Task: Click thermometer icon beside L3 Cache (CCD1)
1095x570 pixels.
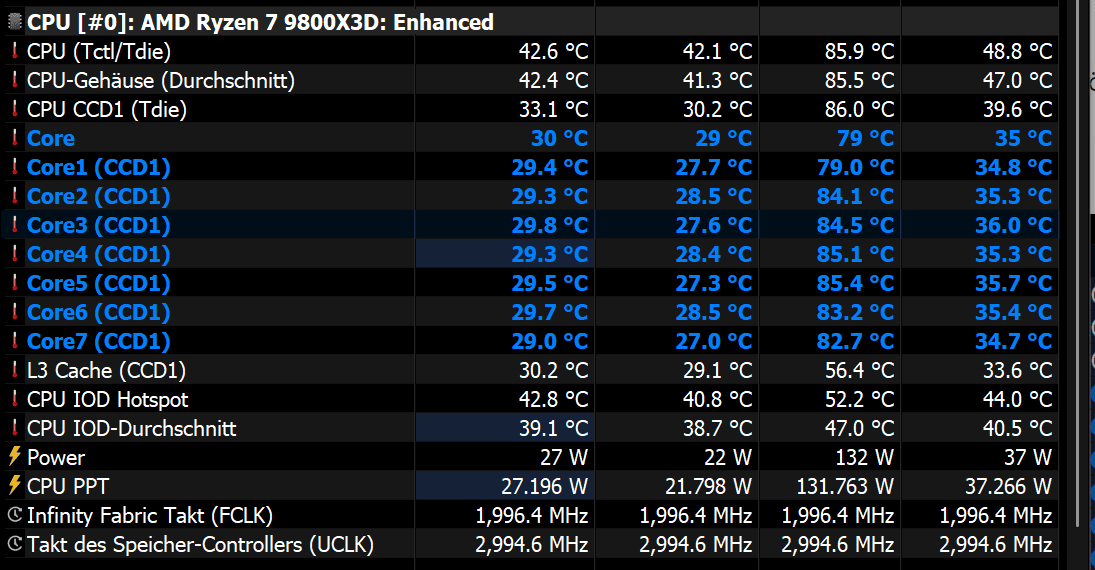Action: click(14, 370)
